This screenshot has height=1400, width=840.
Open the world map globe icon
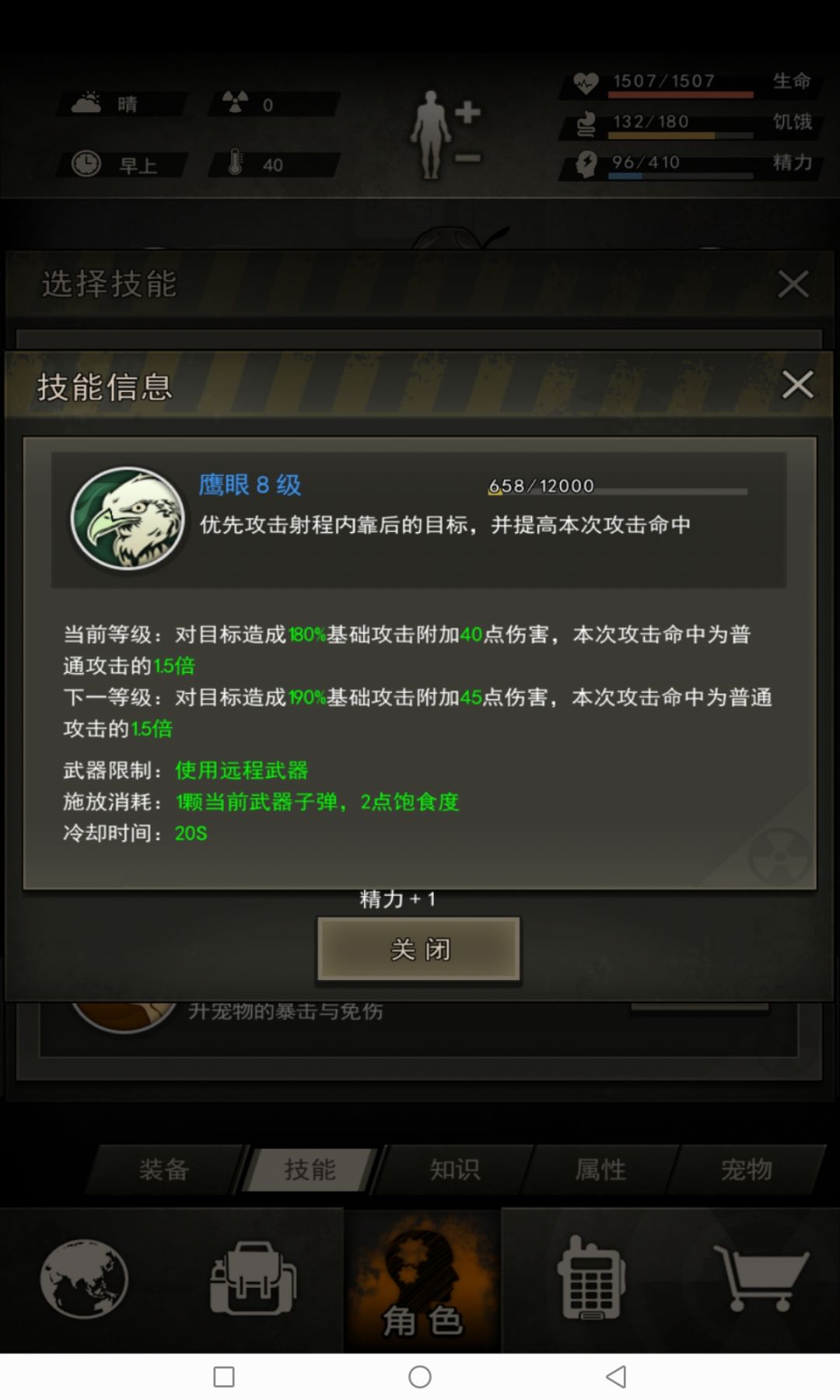click(x=84, y=1279)
